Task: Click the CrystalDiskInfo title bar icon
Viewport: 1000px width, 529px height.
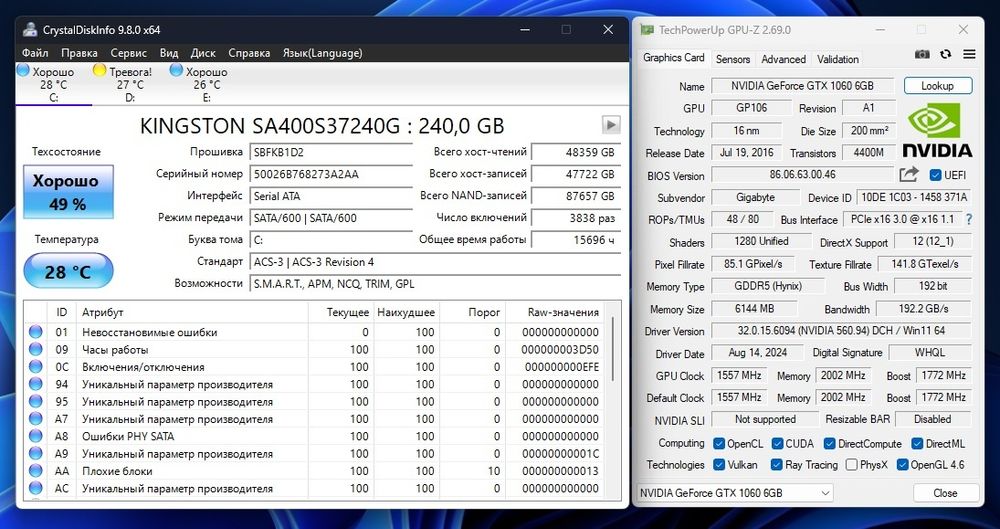Action: click(29, 29)
